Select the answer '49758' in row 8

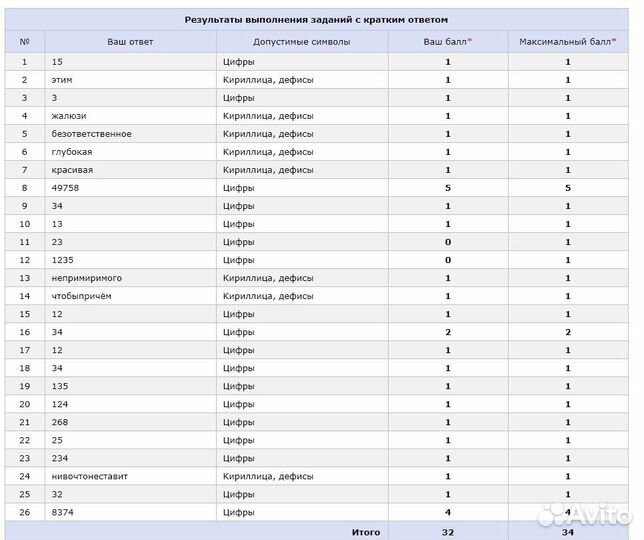pos(66,188)
